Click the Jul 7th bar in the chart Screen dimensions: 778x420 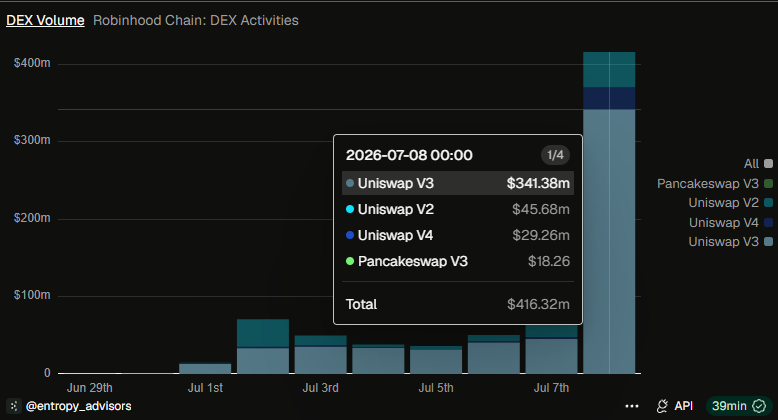[x=551, y=350]
